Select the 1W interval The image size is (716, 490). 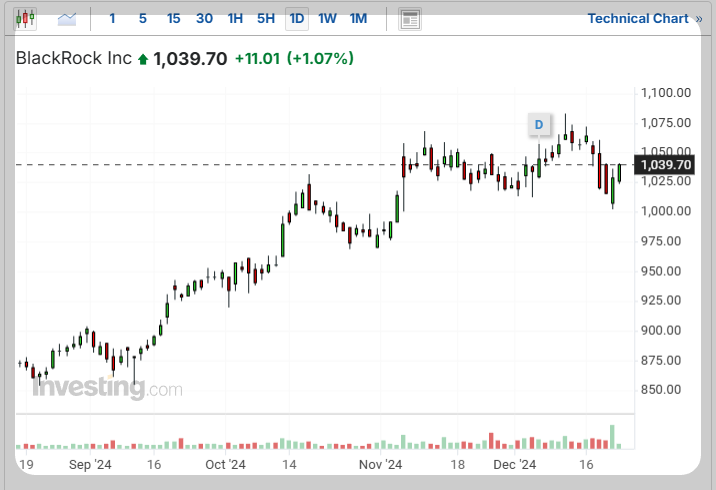[x=327, y=19]
